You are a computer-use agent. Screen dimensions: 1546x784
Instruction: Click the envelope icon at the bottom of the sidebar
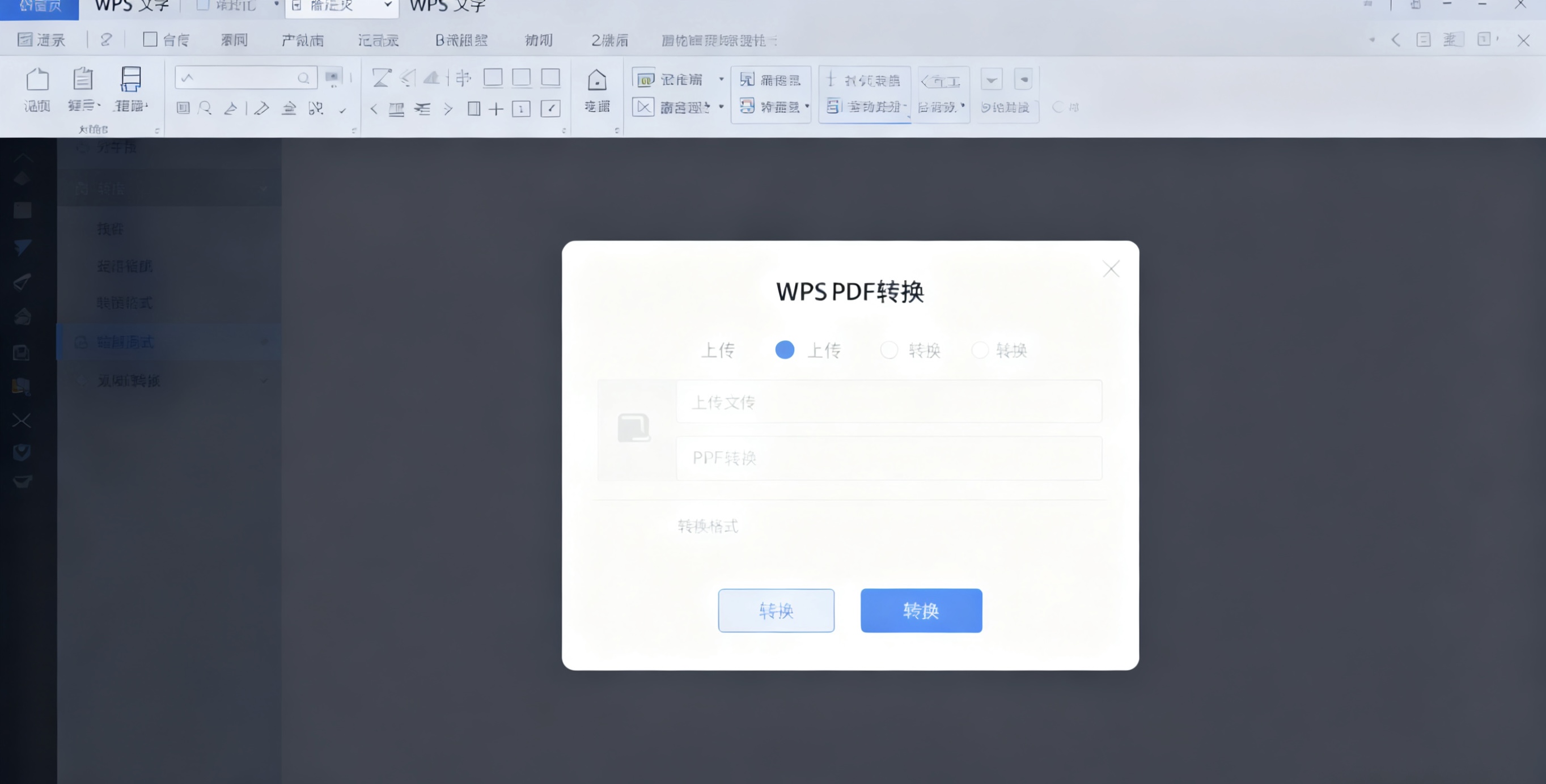pyautogui.click(x=22, y=481)
